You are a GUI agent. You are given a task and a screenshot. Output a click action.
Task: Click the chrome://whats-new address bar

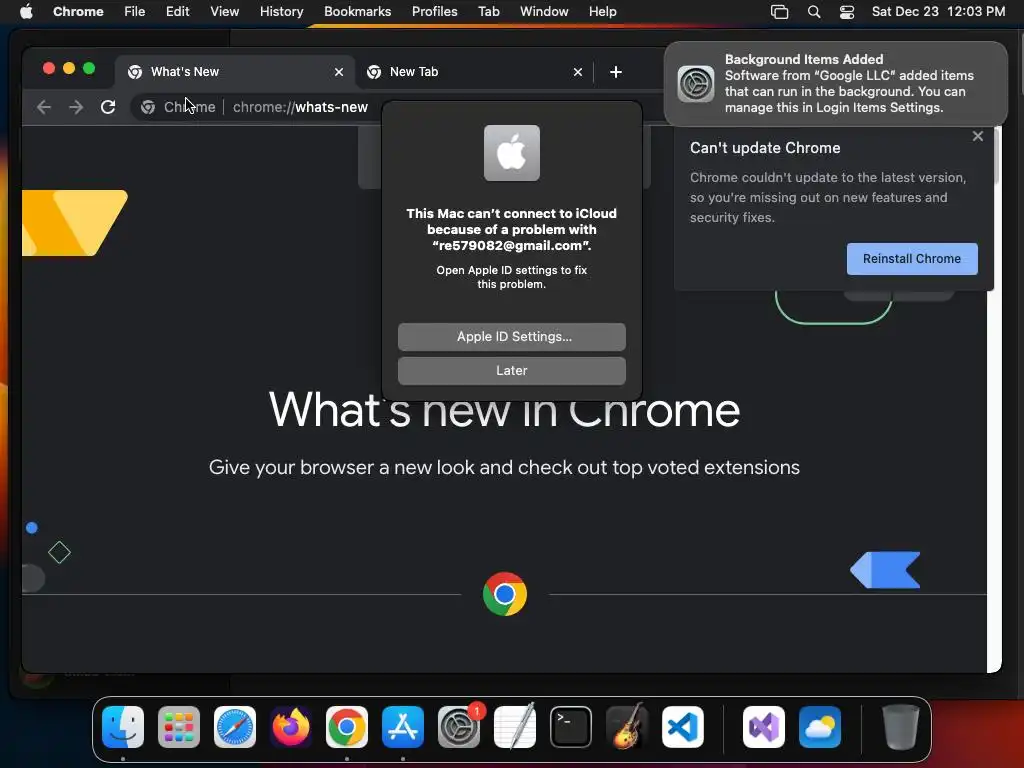click(x=300, y=107)
